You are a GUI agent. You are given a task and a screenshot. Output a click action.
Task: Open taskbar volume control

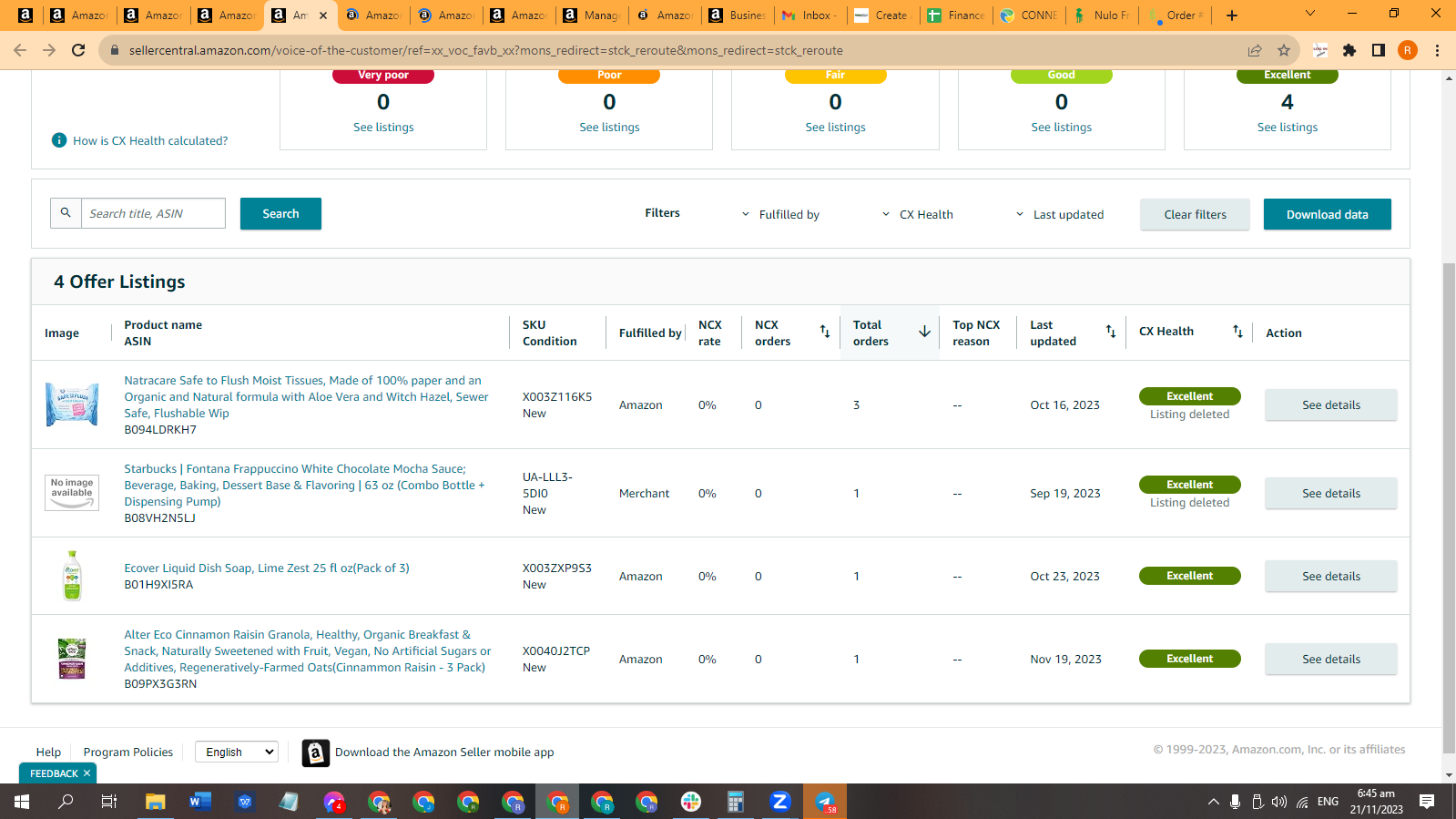[1279, 802]
